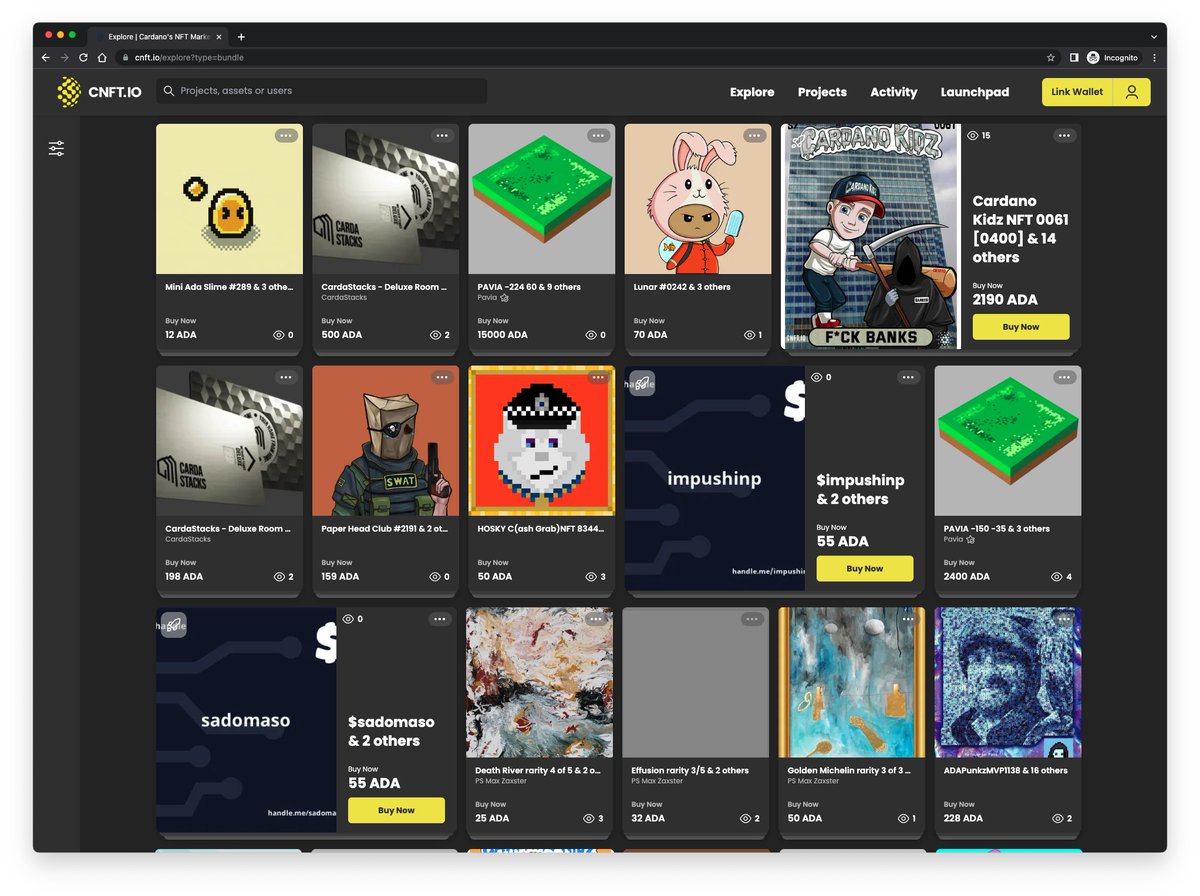This screenshot has height=896, width=1200.
Task: Go back in browser history
Action: (x=46, y=58)
